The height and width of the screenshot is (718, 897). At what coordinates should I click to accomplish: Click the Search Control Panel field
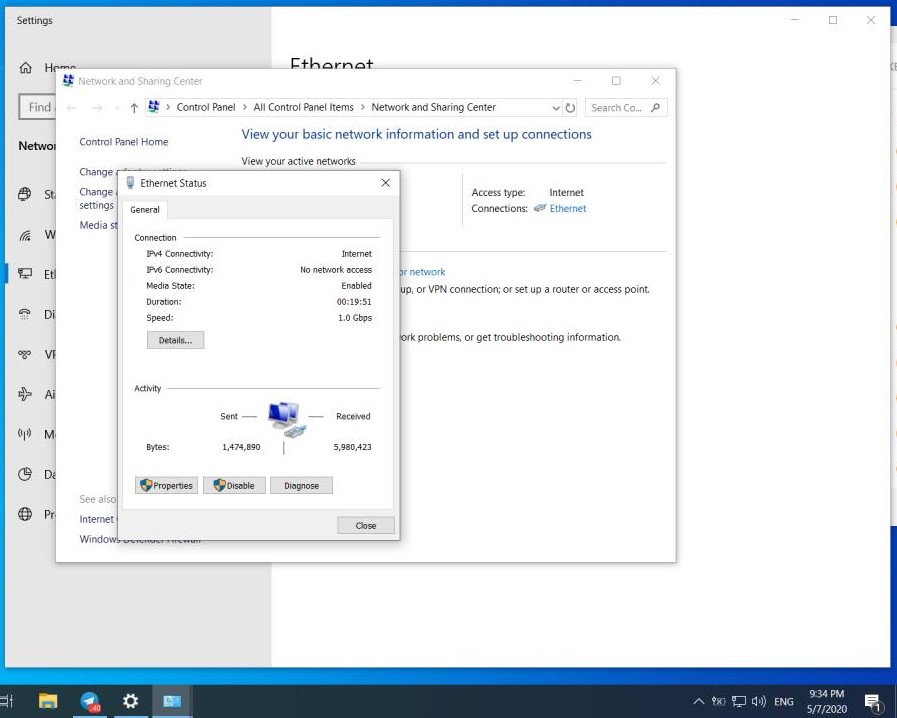(x=625, y=108)
